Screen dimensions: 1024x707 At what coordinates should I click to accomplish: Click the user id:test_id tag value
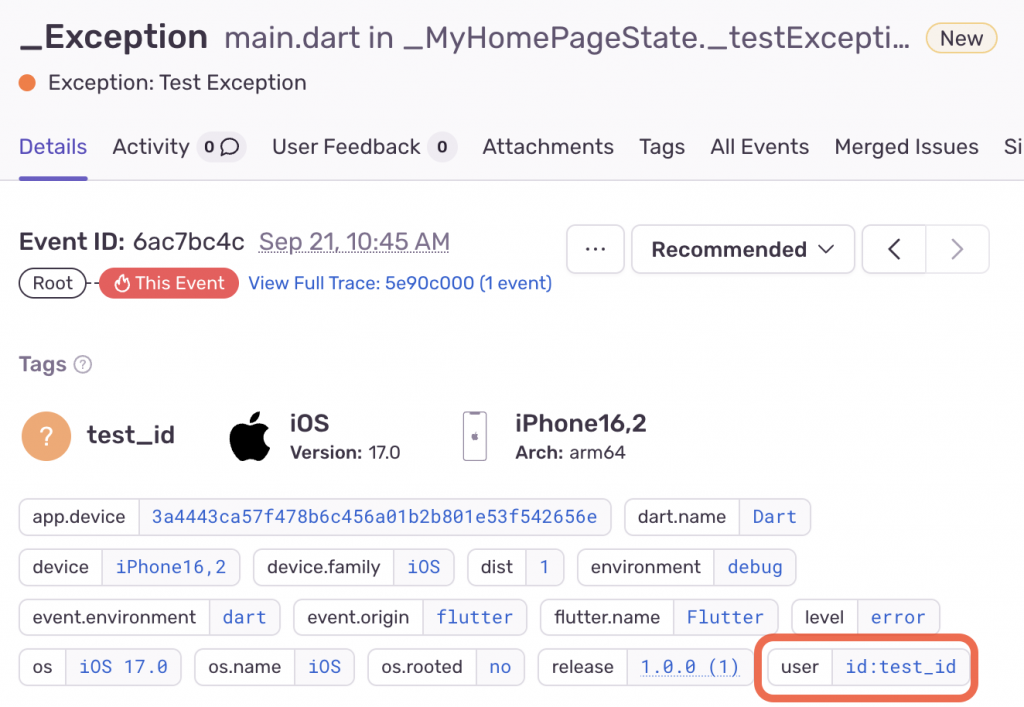click(901, 667)
